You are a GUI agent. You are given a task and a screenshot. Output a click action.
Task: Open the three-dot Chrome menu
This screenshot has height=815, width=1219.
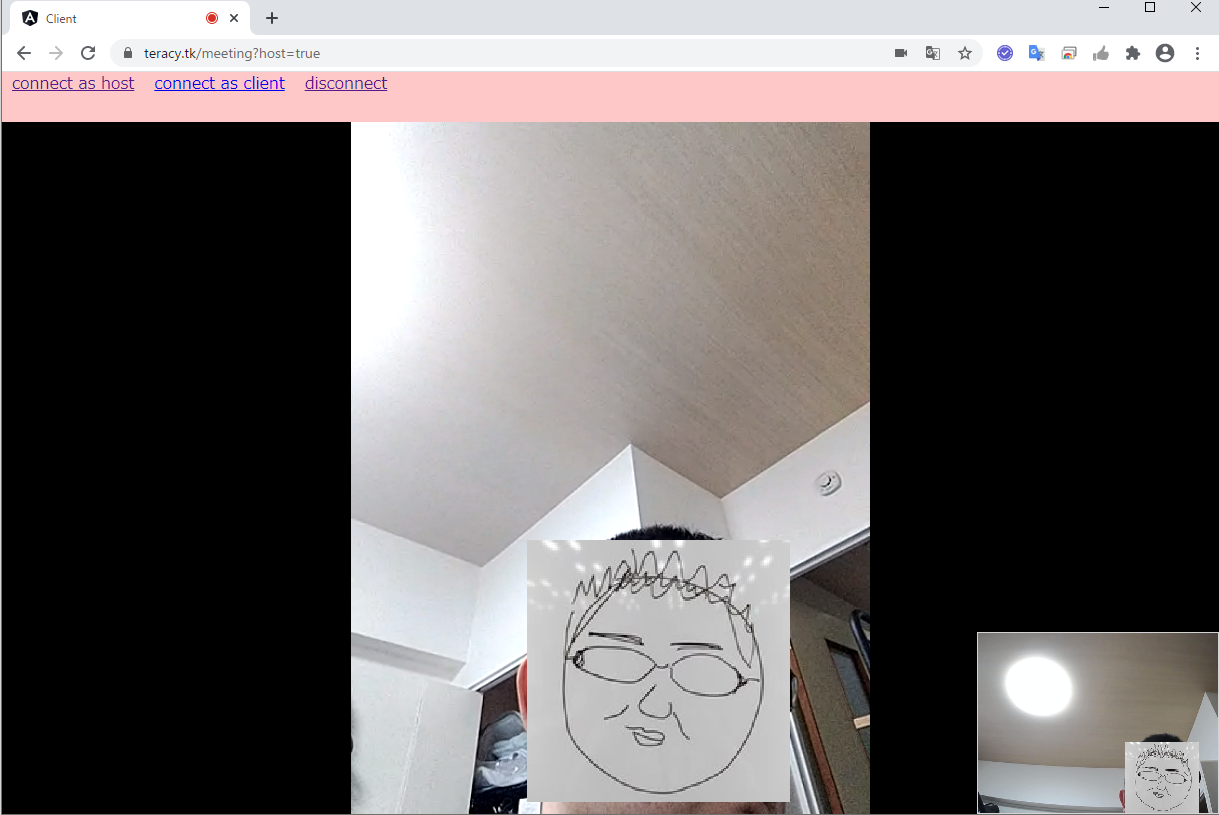[1198, 52]
